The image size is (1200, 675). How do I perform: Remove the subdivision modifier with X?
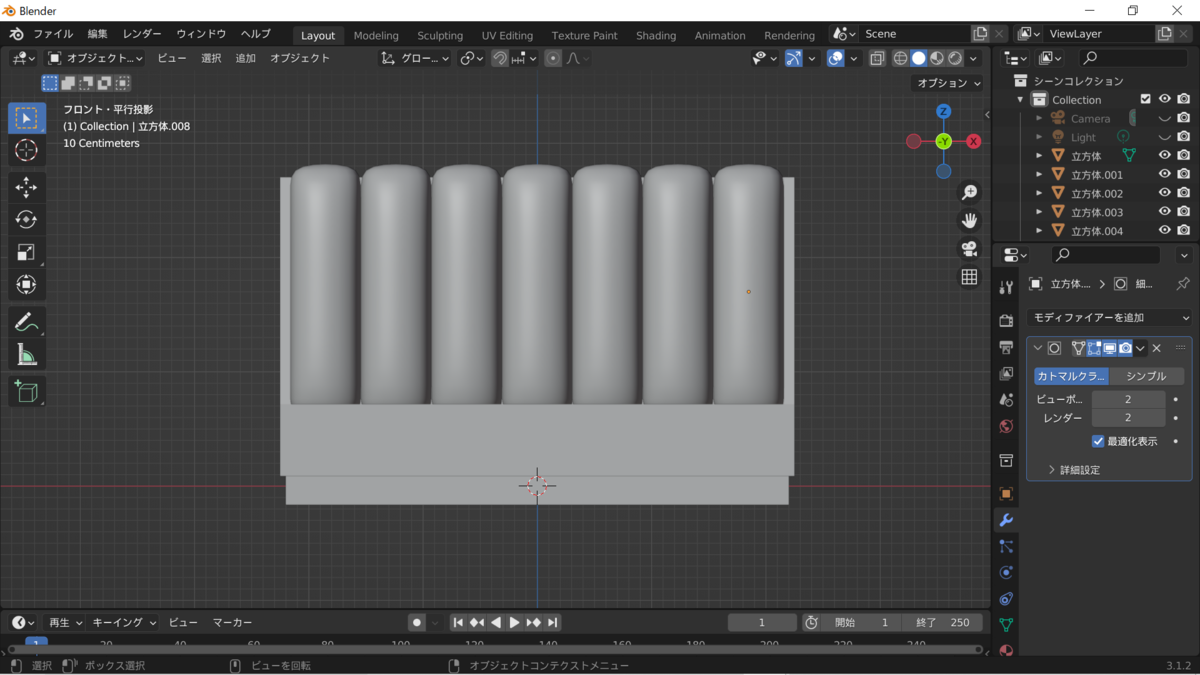[1157, 348]
